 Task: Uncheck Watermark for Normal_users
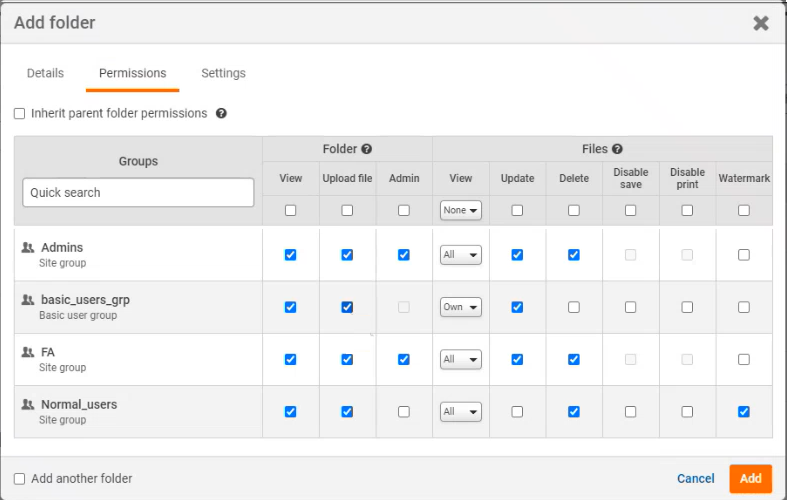coord(744,411)
